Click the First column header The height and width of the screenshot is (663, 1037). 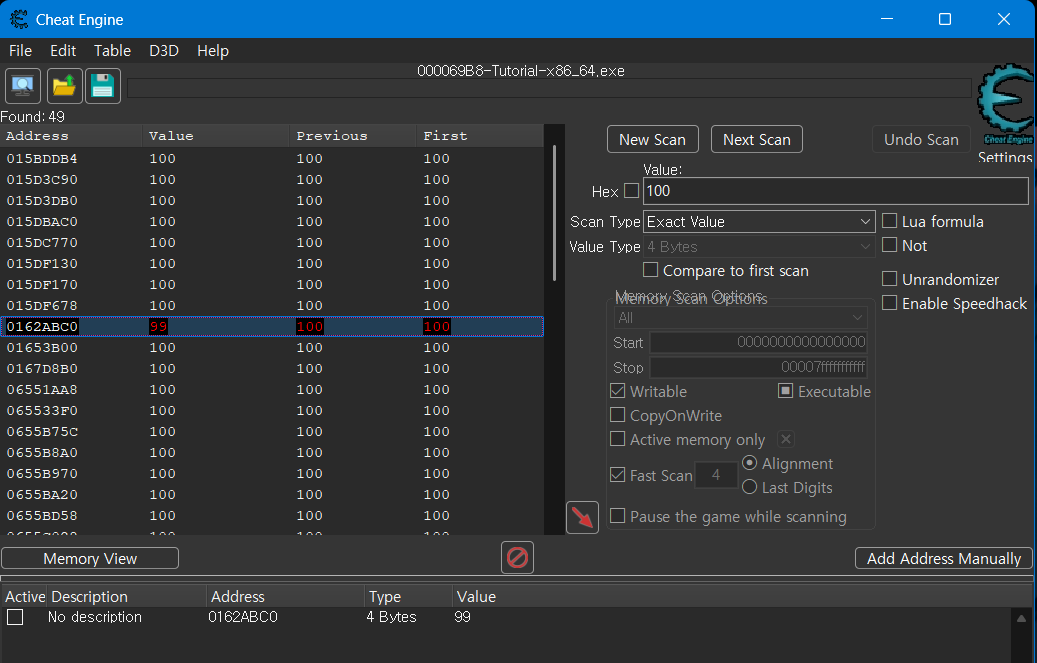click(x=480, y=136)
